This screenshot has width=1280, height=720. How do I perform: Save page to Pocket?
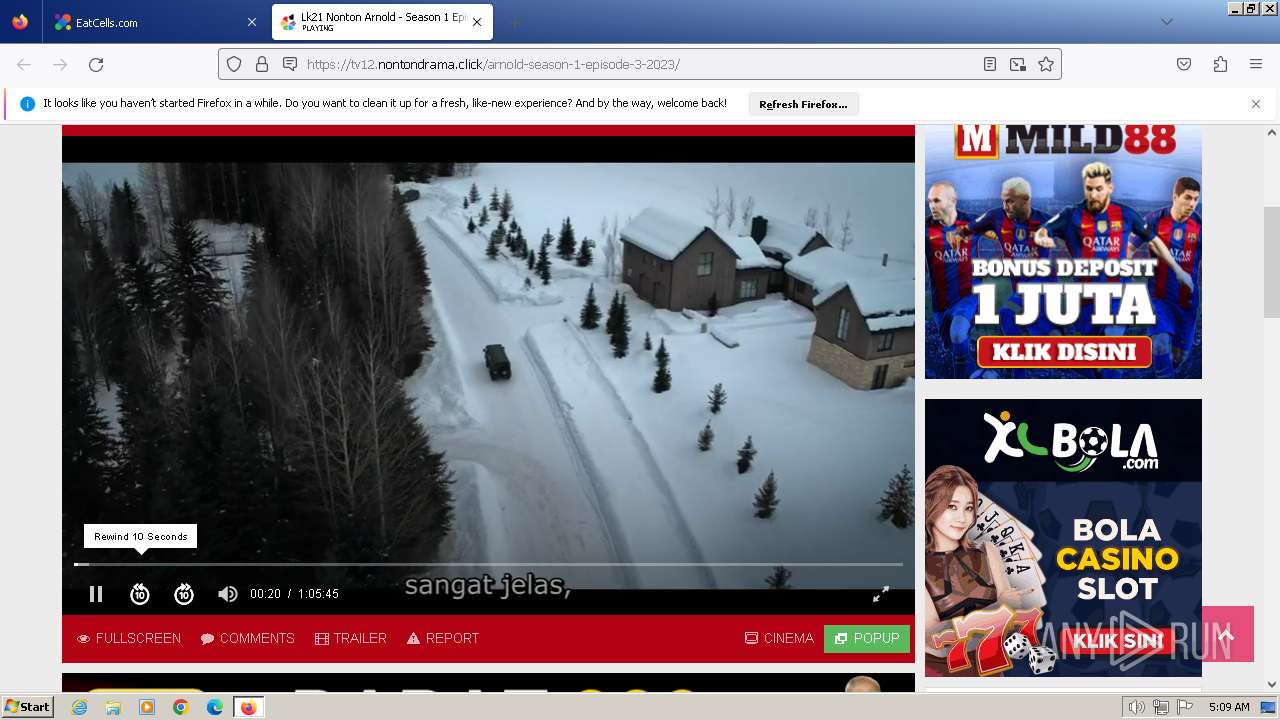tap(1184, 64)
